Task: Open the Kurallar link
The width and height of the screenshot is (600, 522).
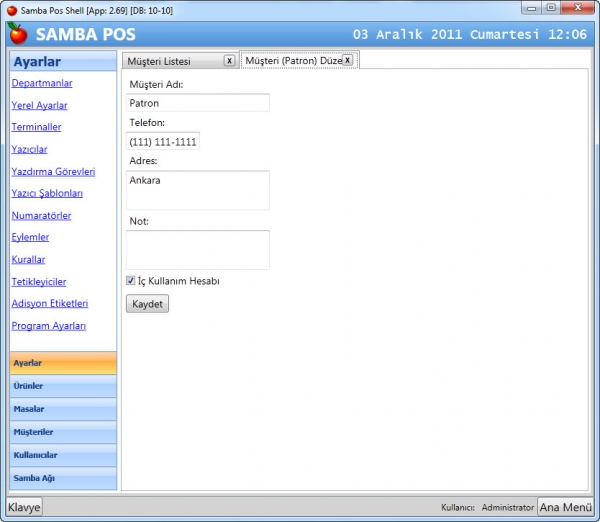Action: coord(28,259)
